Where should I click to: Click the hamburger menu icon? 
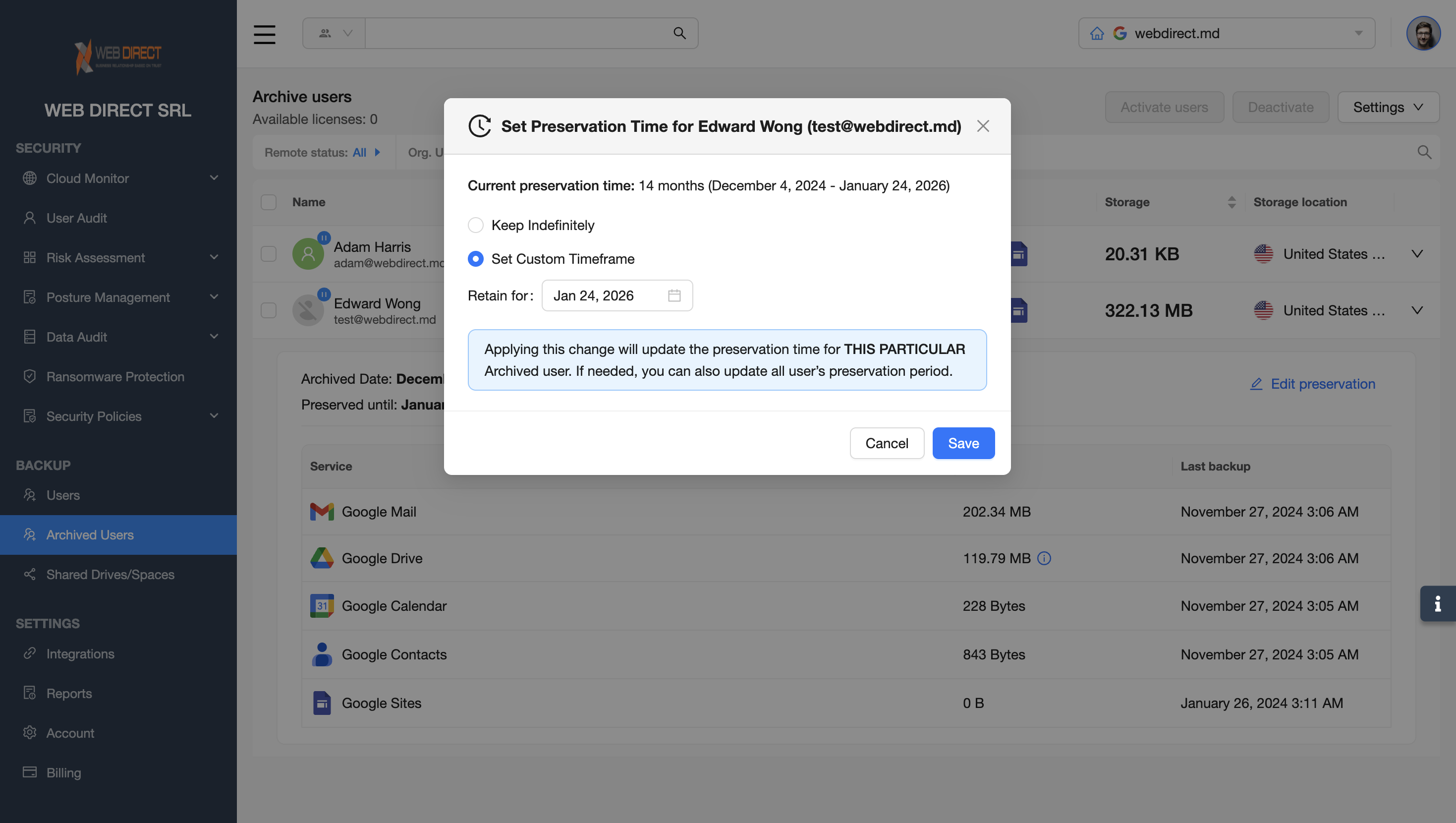pyautogui.click(x=264, y=34)
